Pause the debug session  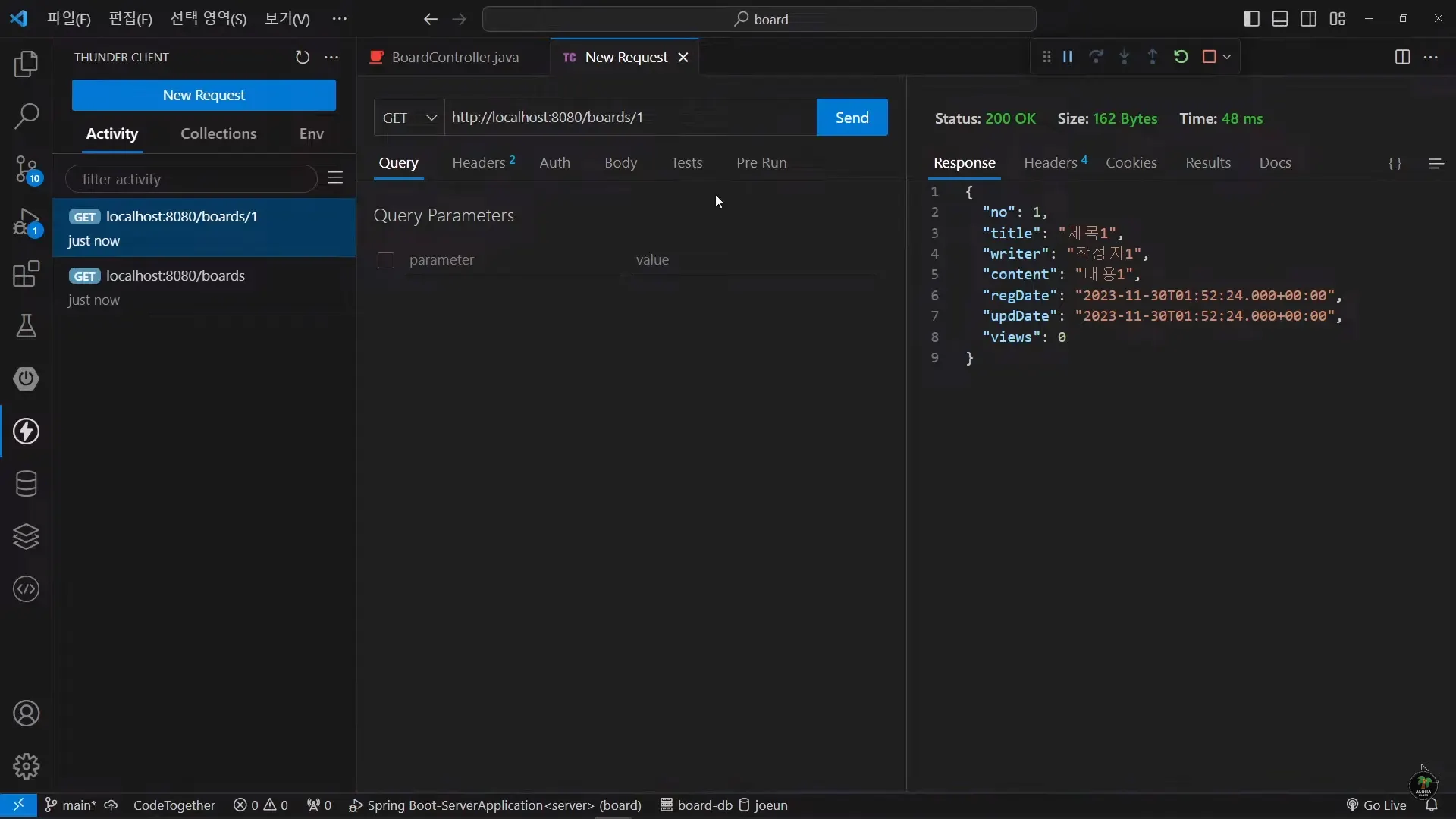click(x=1068, y=57)
